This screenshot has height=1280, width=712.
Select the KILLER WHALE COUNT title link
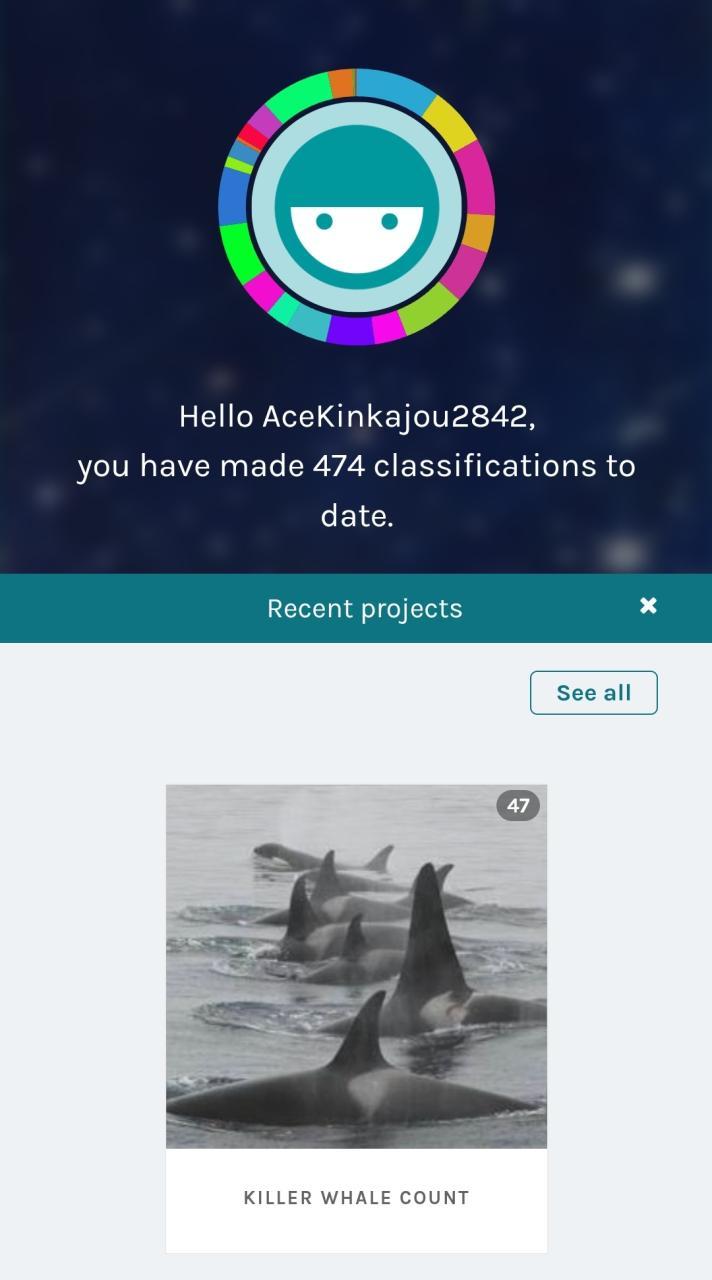[356, 1198]
